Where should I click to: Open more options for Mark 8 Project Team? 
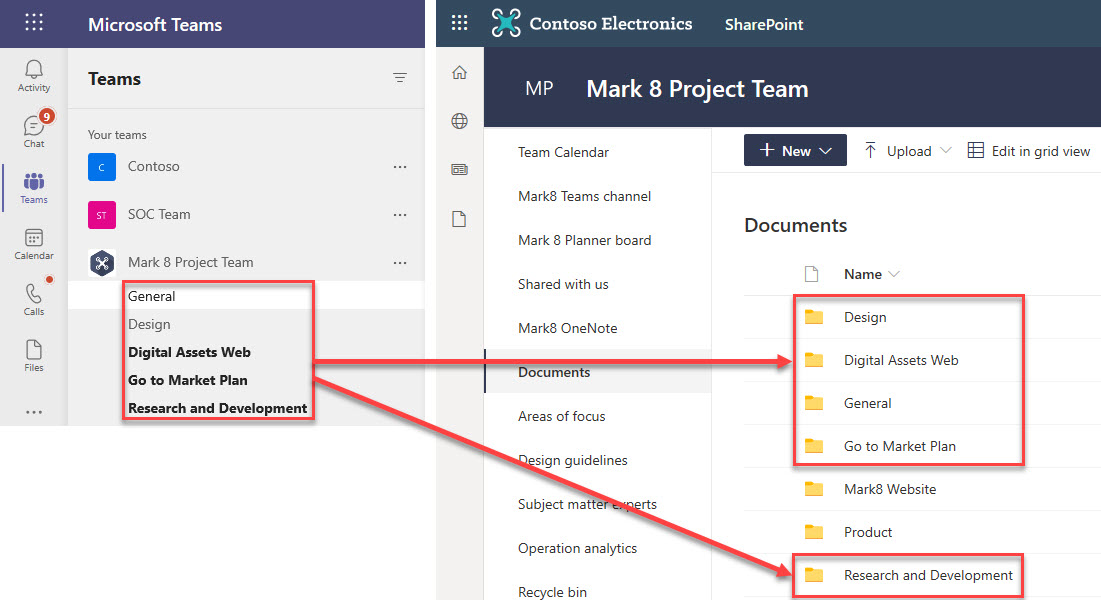[x=400, y=263]
